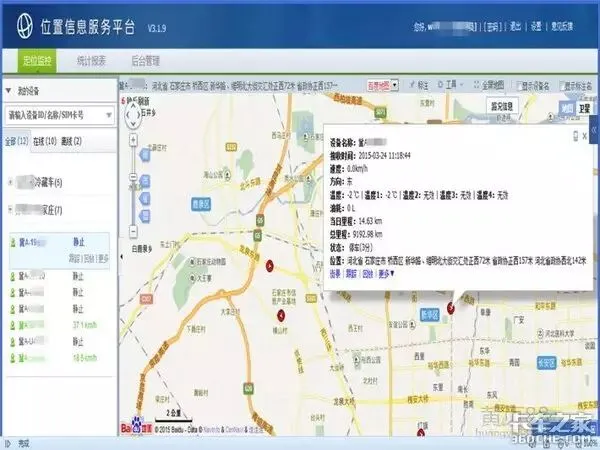Enable the 显示标注名 checkbox
600x450 pixels.
tap(562, 86)
